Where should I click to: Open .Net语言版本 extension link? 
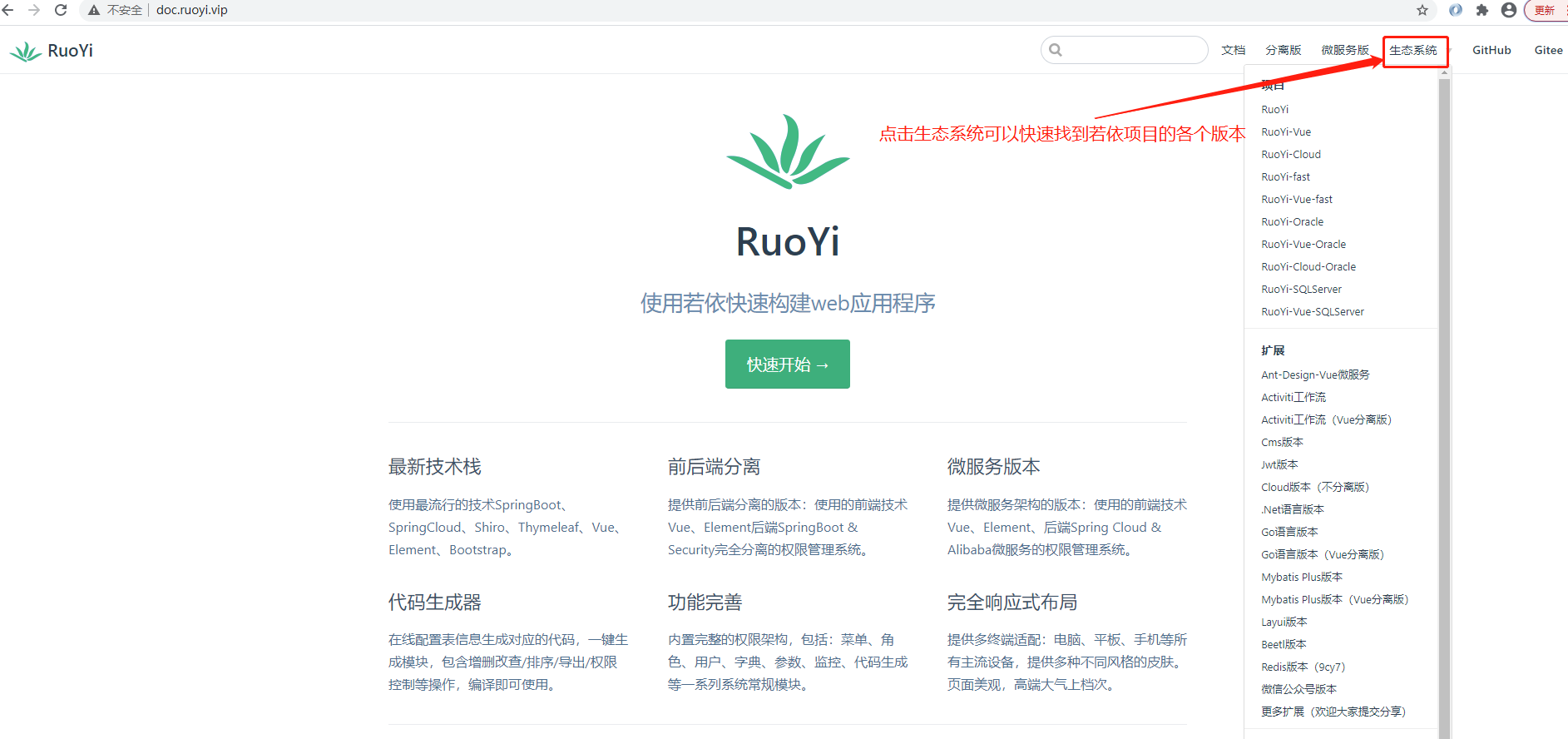pyautogui.click(x=1293, y=509)
